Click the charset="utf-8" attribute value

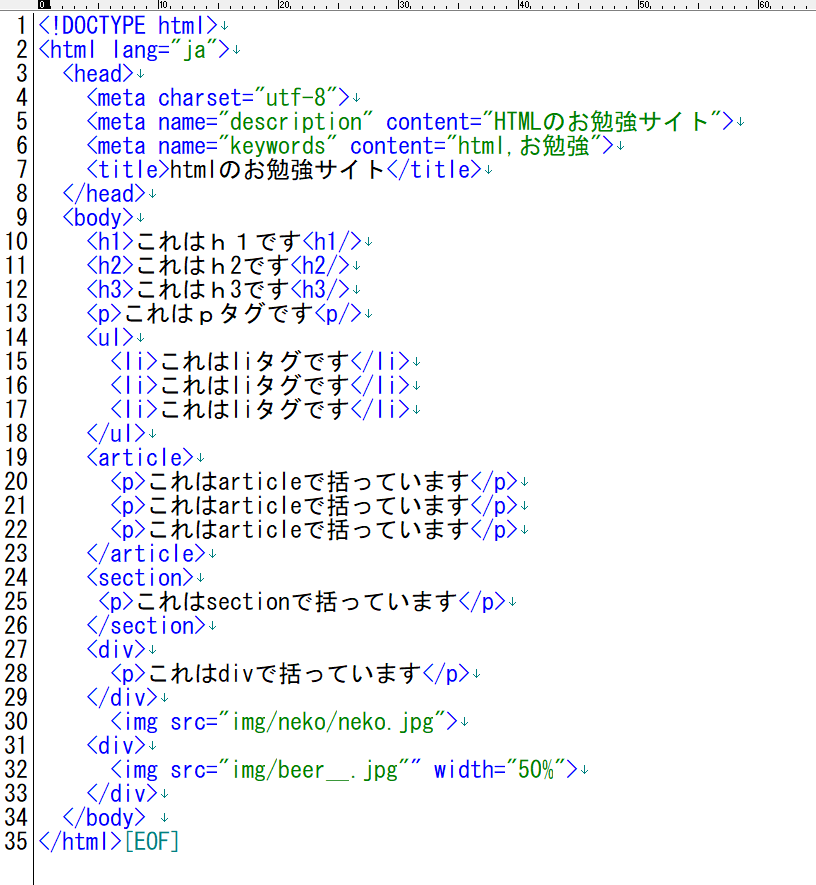click(x=300, y=97)
